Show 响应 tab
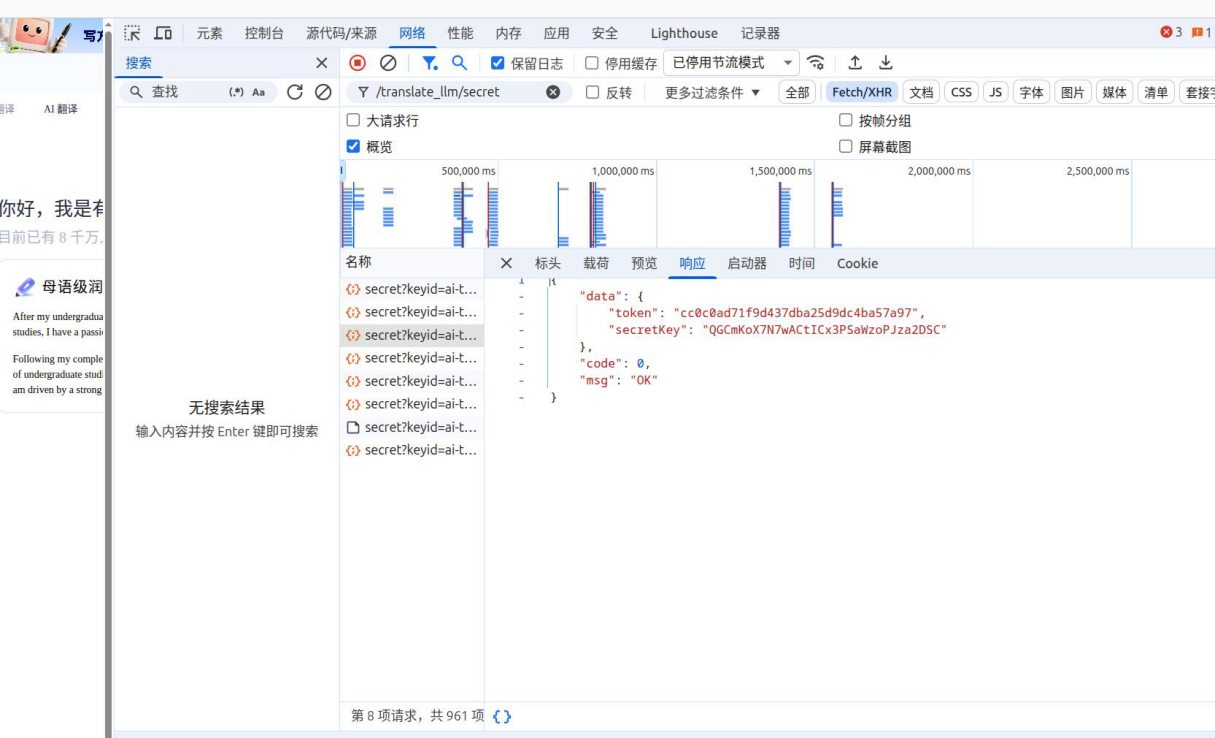This screenshot has width=1215, height=738. pos(692,263)
